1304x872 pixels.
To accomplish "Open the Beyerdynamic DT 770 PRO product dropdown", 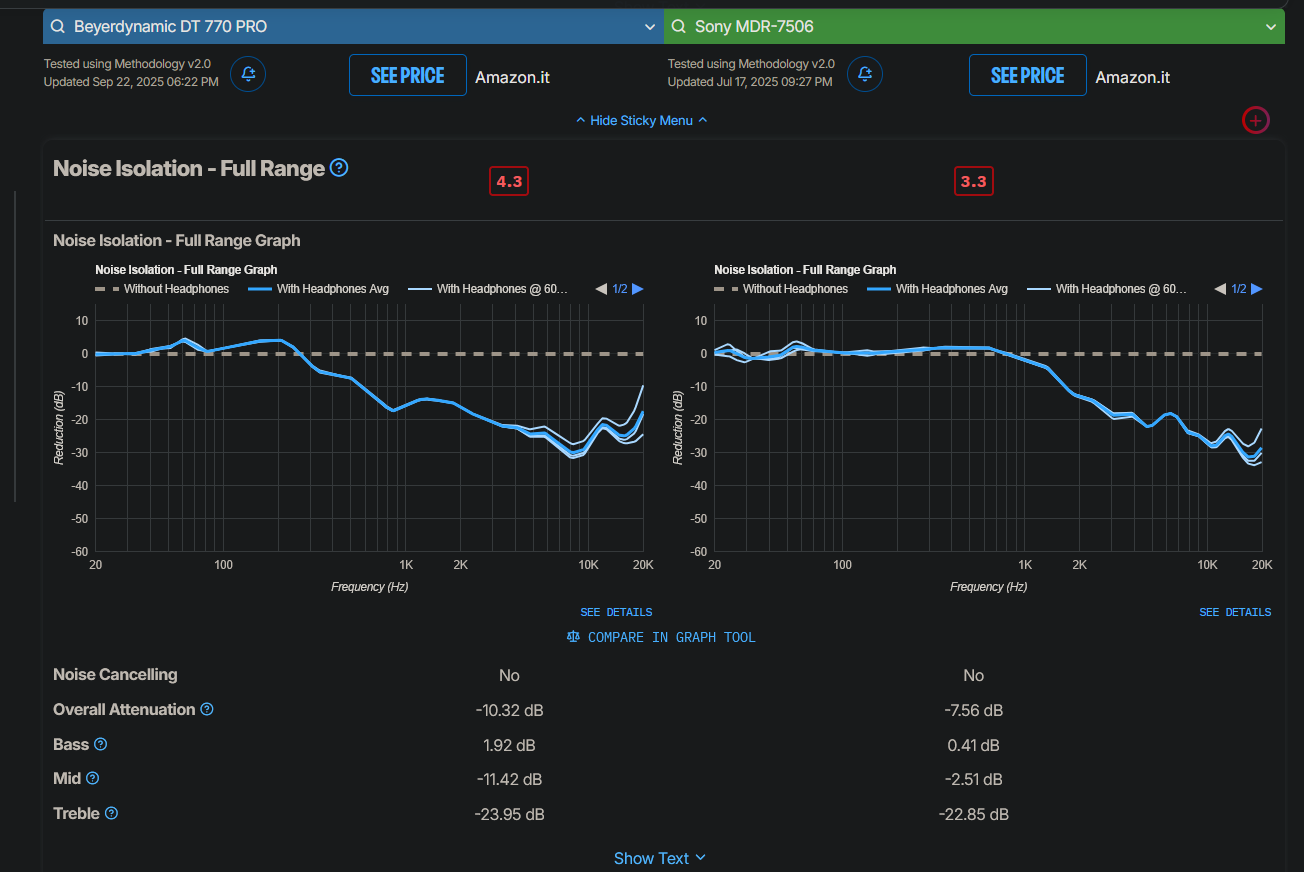I will (x=353, y=27).
